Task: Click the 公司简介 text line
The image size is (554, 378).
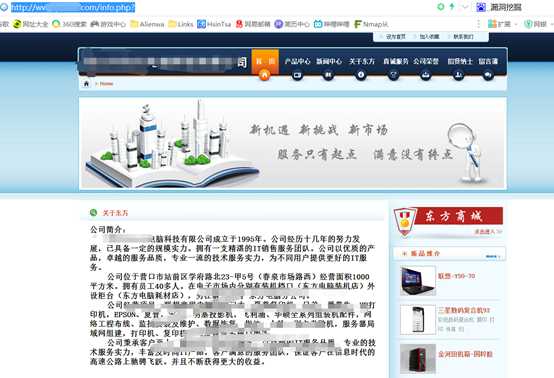Action: point(108,230)
